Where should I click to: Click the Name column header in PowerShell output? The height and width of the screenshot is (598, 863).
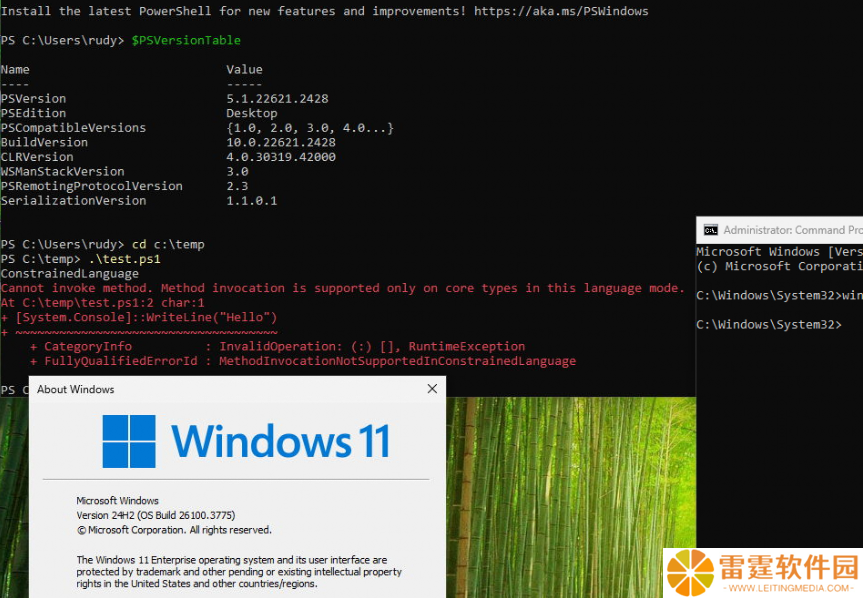[x=15, y=69]
